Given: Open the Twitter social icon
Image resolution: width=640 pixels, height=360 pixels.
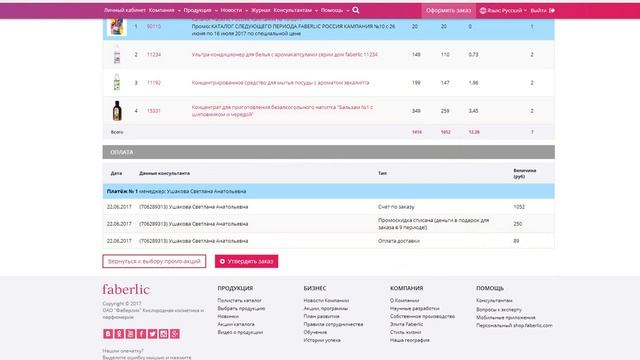Looking at the screenshot, I should click(x=152, y=334).
